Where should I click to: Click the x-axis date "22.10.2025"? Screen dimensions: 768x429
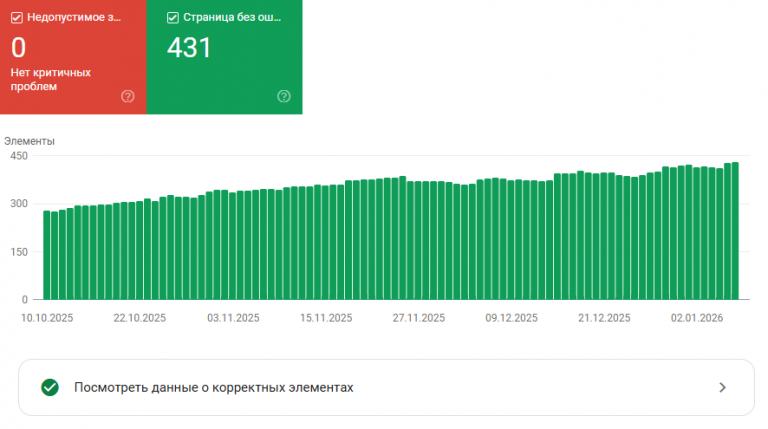(140, 318)
